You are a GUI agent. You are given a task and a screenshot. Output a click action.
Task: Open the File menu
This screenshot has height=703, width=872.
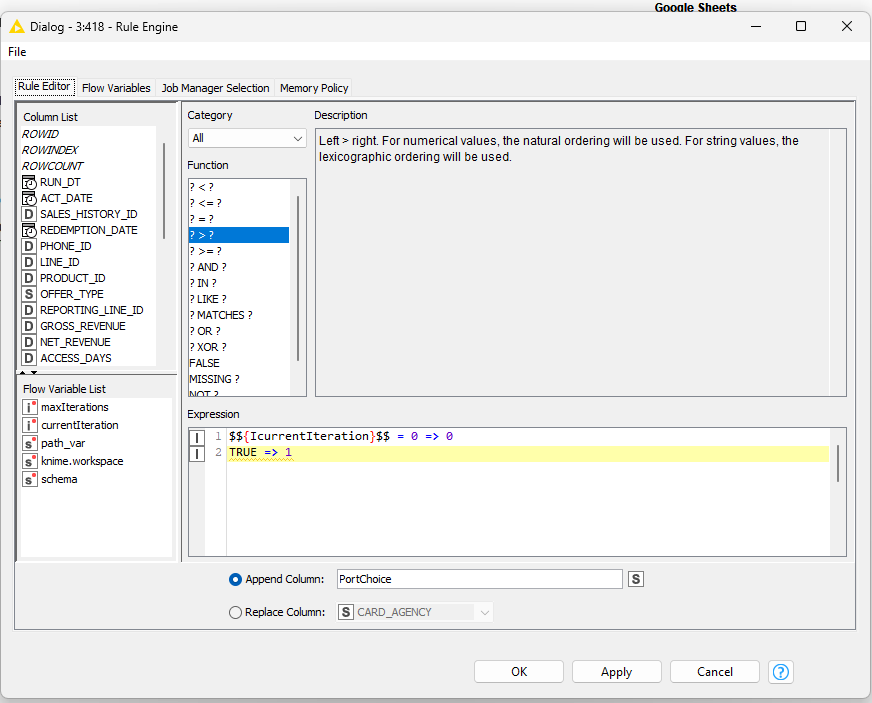(x=17, y=52)
